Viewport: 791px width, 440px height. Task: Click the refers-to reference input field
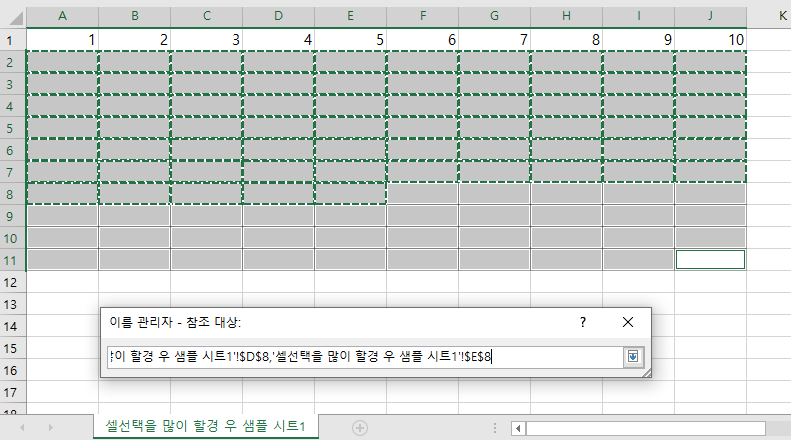(x=365, y=357)
